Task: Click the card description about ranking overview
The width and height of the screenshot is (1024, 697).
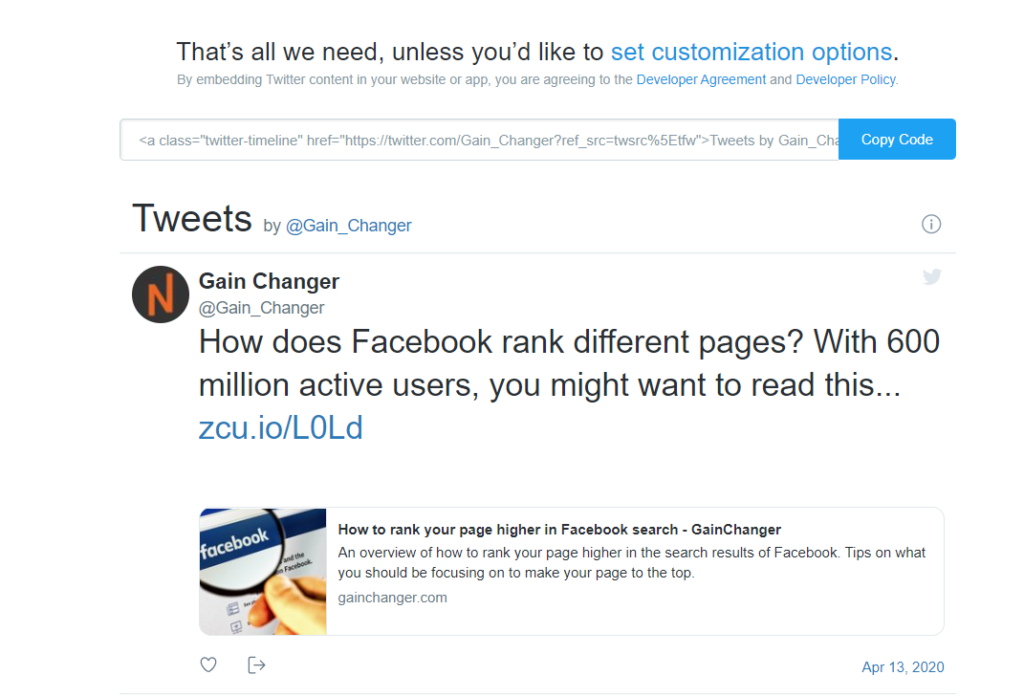Action: coord(632,562)
